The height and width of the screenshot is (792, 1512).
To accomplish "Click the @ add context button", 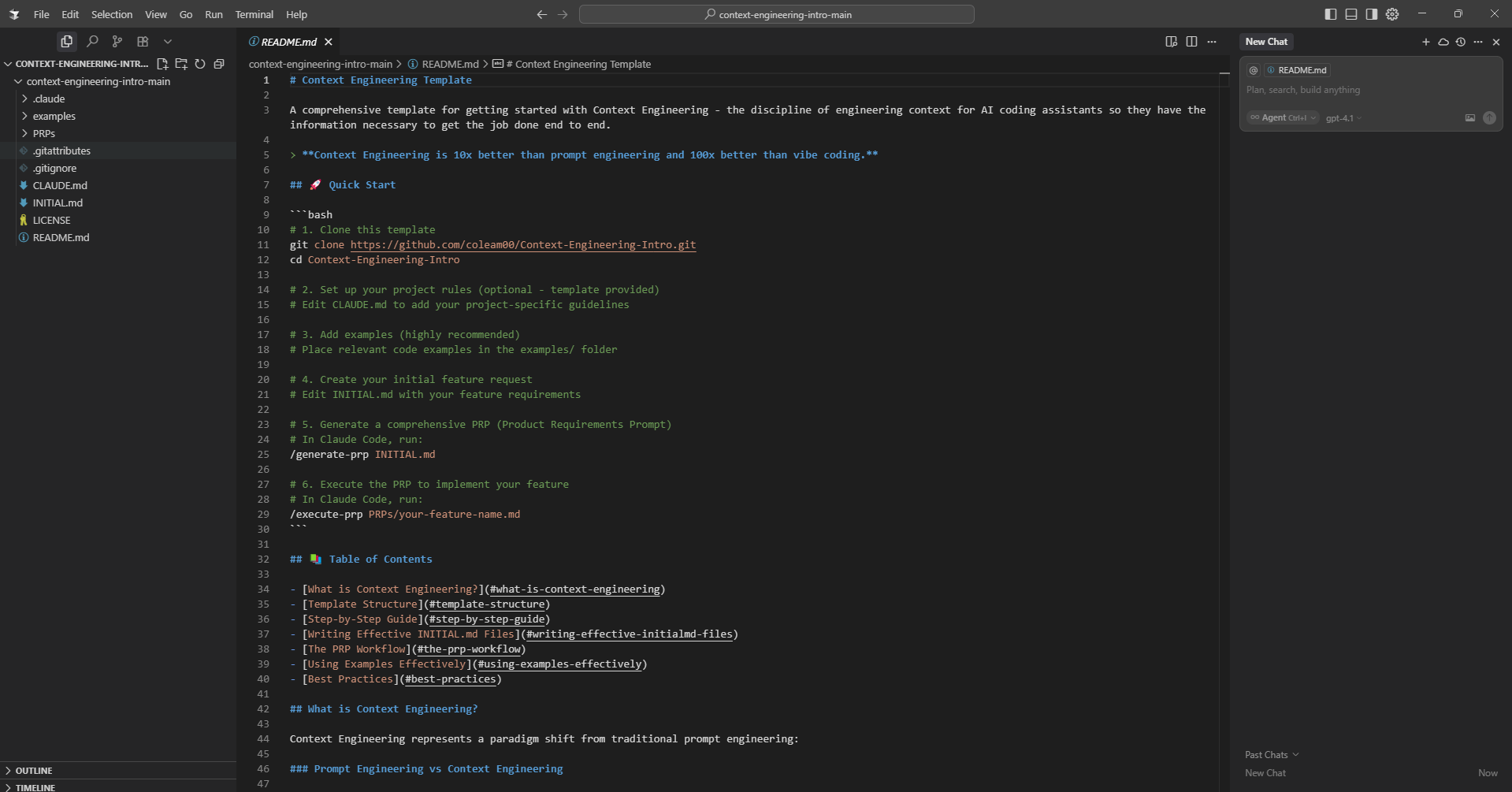I will coord(1254,70).
